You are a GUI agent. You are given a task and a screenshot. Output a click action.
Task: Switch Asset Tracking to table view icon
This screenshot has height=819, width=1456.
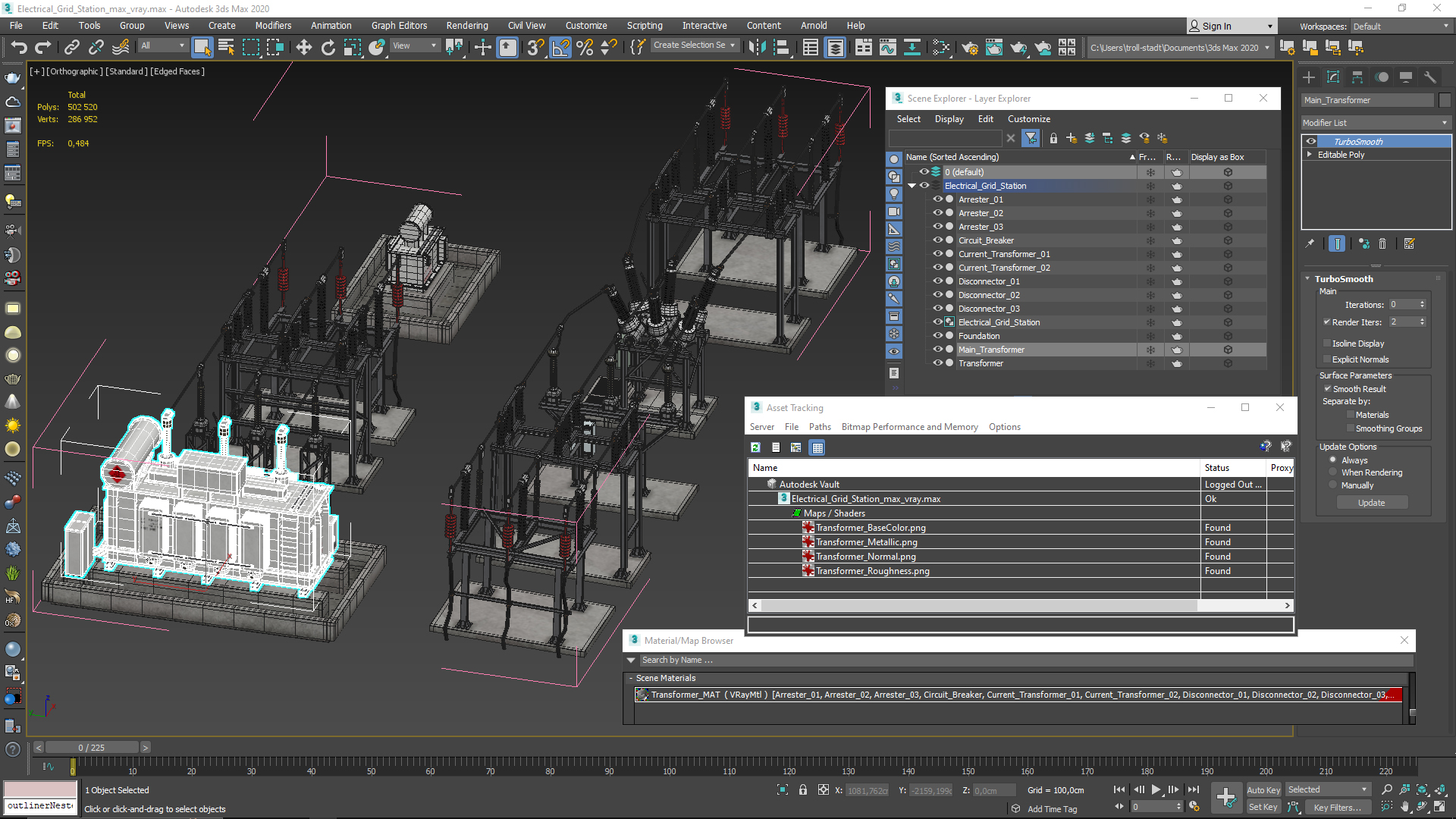coord(817,447)
